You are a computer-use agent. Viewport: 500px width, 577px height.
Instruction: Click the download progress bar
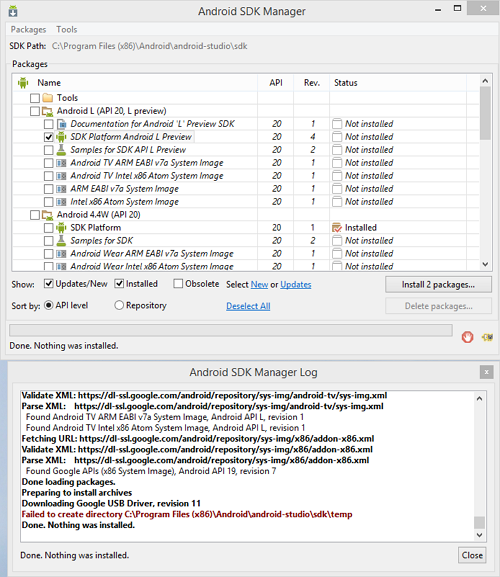(x=231, y=330)
